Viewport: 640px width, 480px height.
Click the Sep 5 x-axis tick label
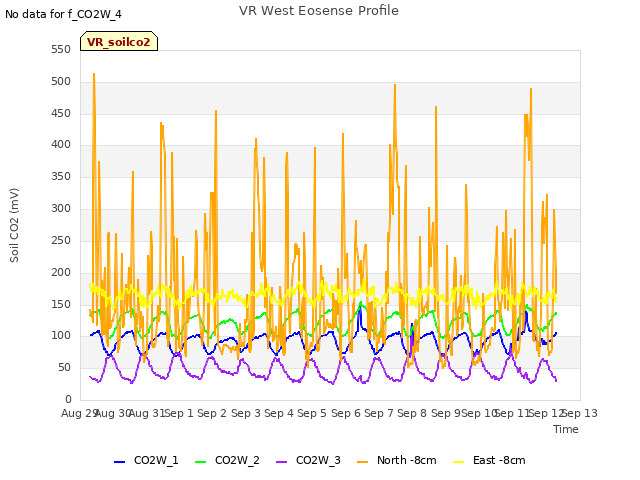point(312,413)
